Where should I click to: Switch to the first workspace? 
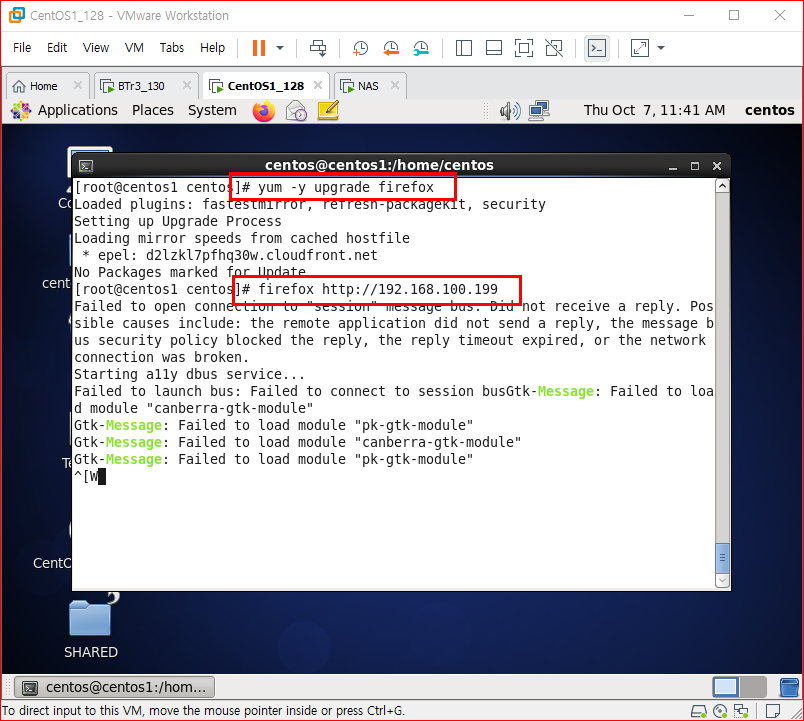tap(726, 687)
